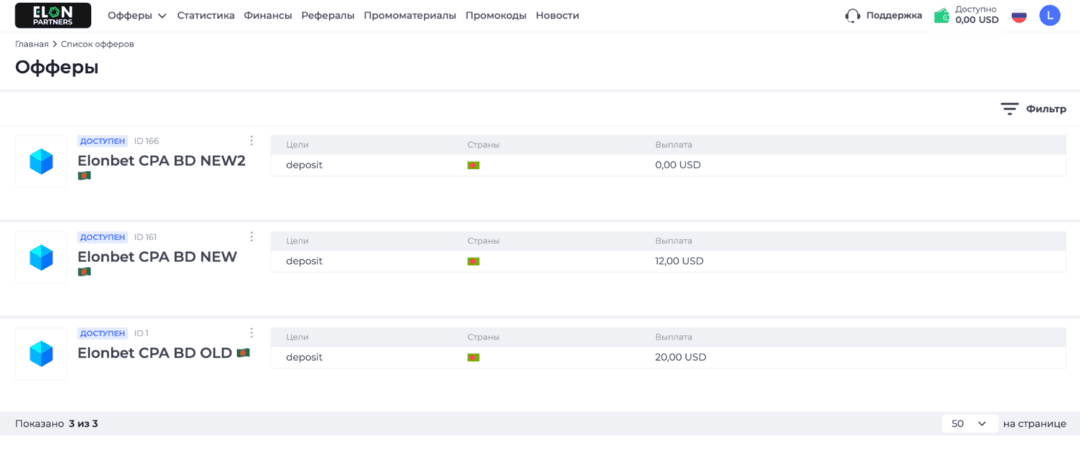This screenshot has height=476, width=1080.
Task: Click ДОСТУПЕН badge of ID 166
Action: [103, 141]
